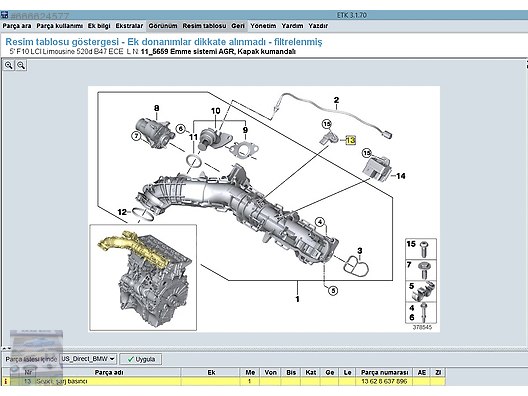This screenshot has height=396, width=528.
Task: Click circled callout 7 beside the actuator
Action: tap(136, 136)
